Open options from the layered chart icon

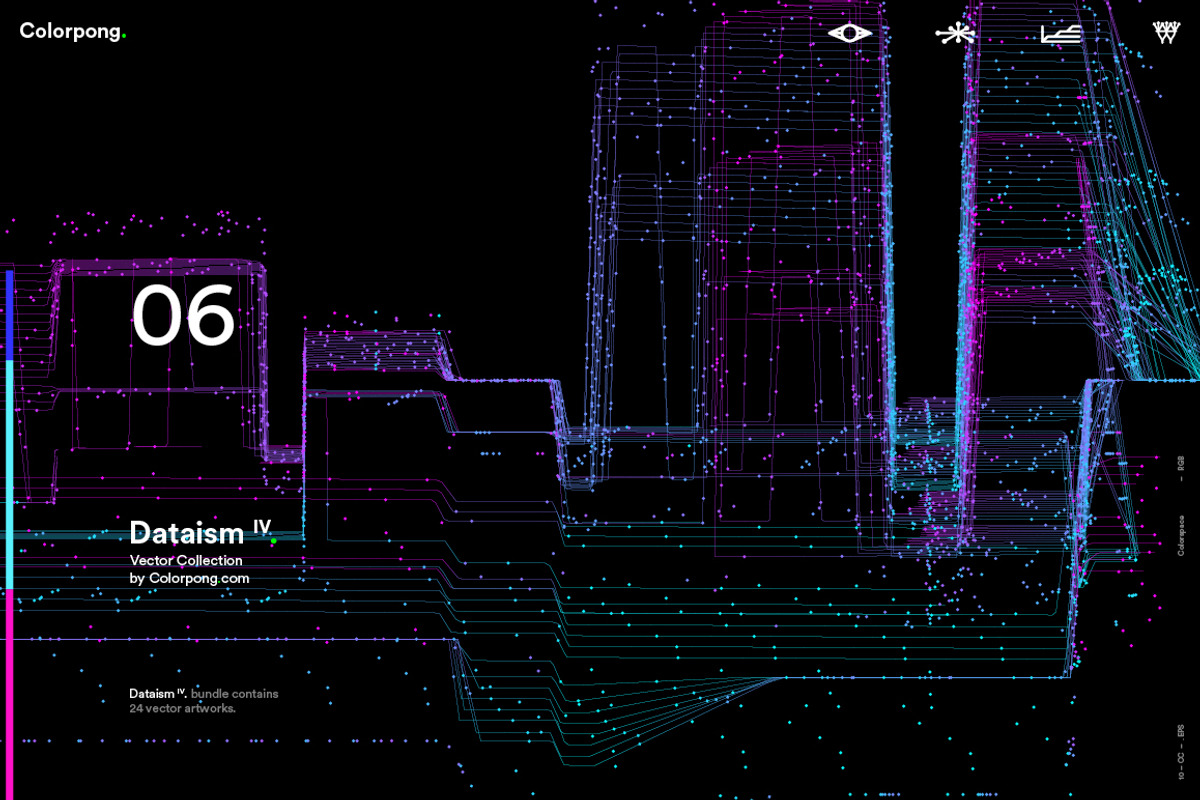click(1062, 32)
